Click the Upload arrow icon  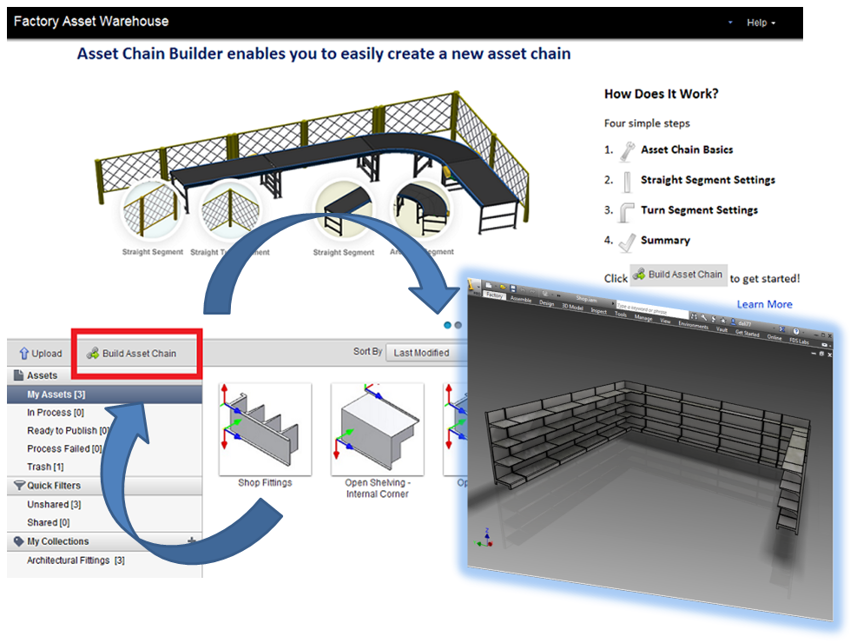(x=24, y=354)
